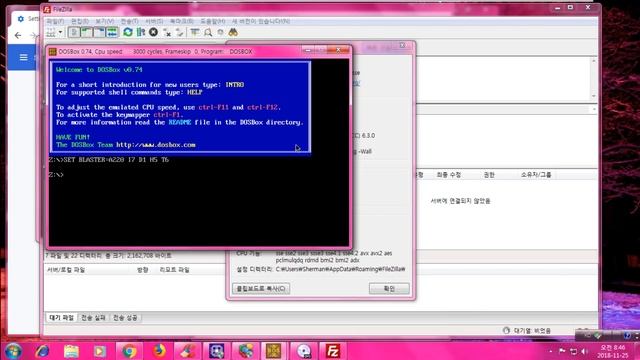
Task: Go back in the Settings browser window
Action: tap(18, 36)
